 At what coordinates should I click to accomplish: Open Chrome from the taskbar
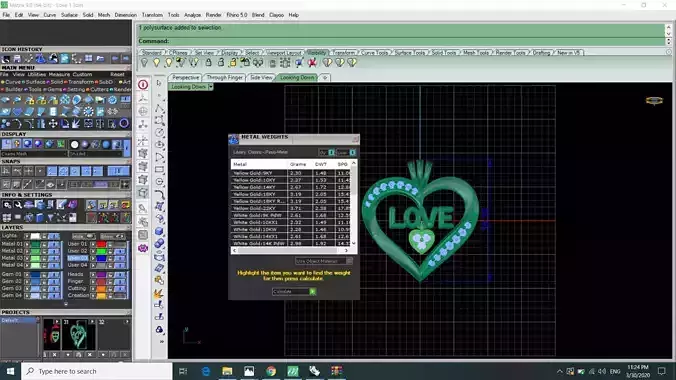[x=271, y=371]
